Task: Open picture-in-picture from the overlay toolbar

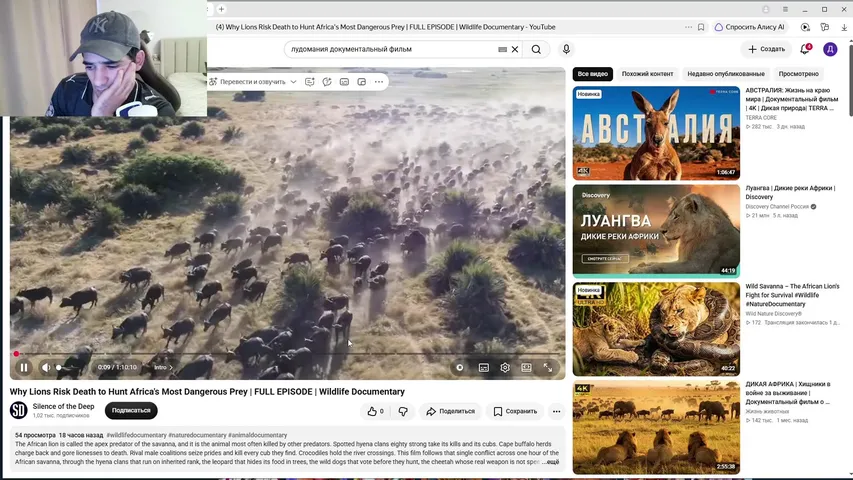Action: [x=362, y=82]
